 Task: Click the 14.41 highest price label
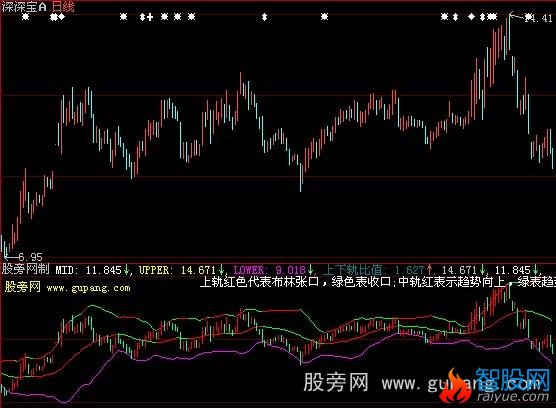(538, 18)
